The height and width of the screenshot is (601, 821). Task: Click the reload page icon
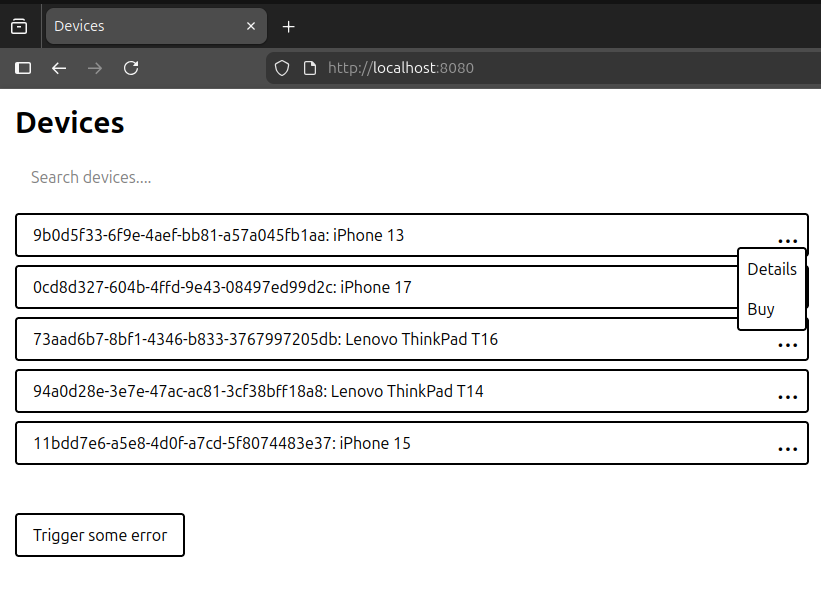131,68
